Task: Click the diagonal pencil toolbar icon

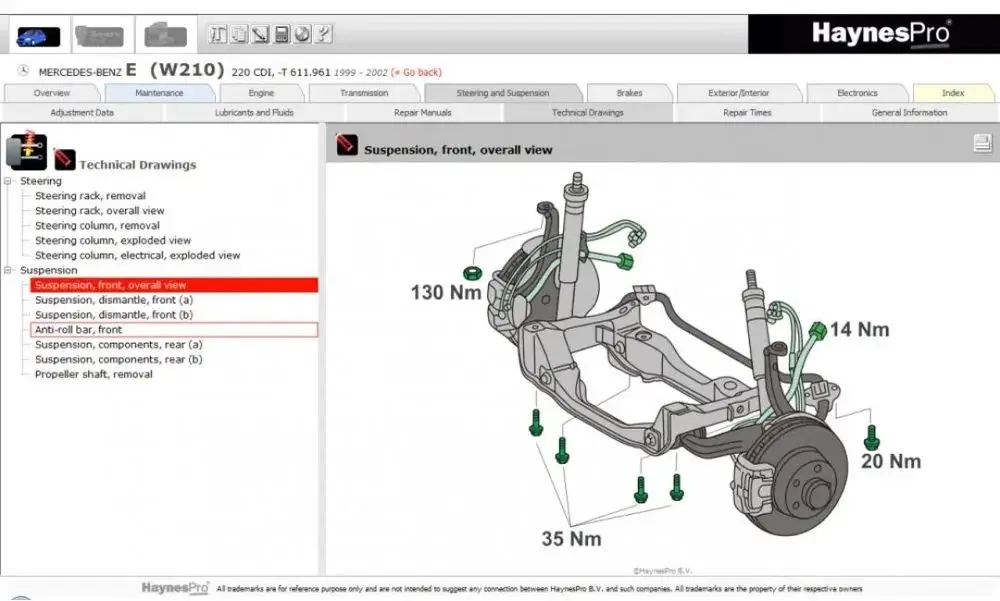Action: coord(260,34)
